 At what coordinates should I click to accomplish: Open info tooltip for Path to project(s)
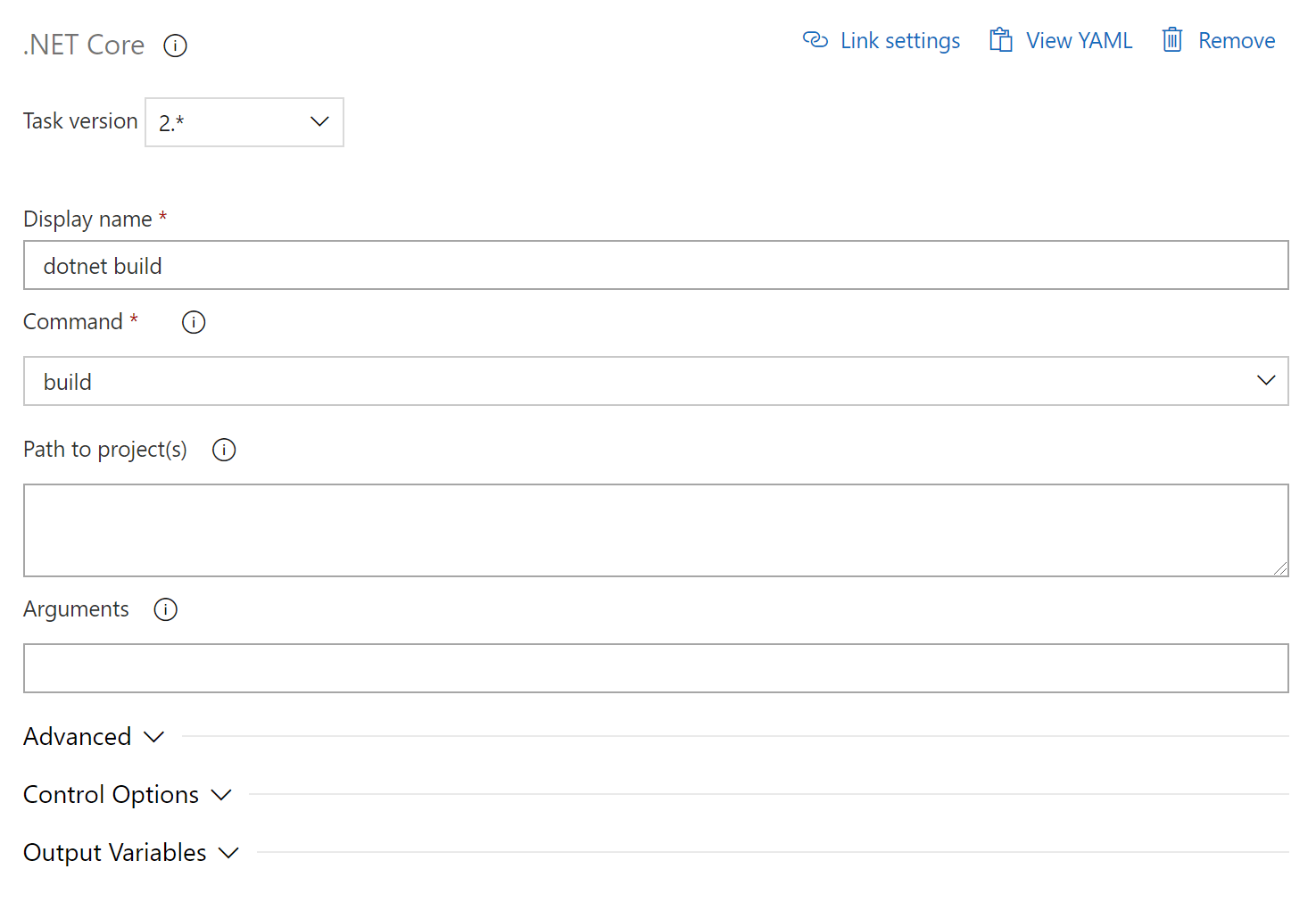point(224,450)
